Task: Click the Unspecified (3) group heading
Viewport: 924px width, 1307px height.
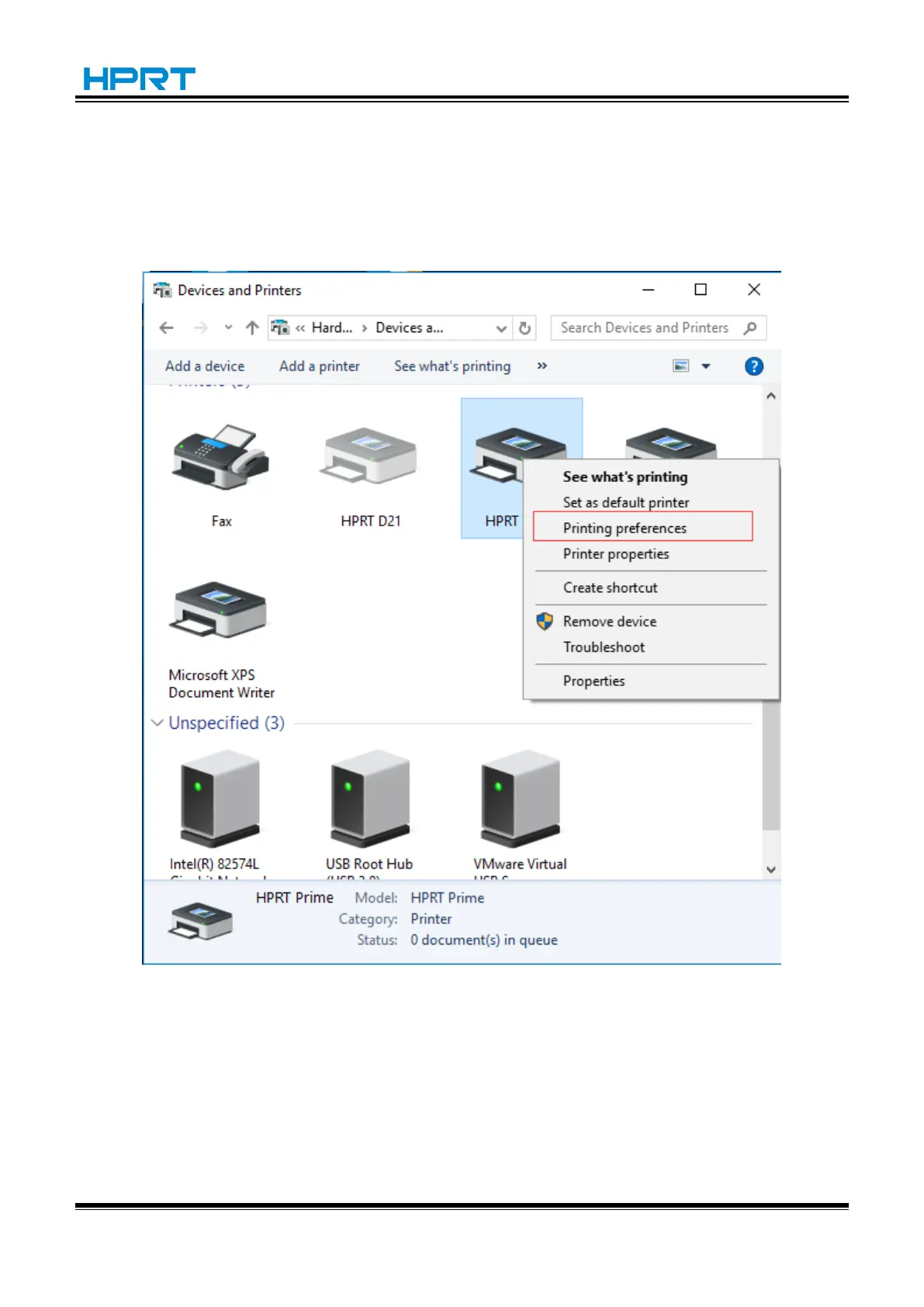Action: (x=227, y=723)
